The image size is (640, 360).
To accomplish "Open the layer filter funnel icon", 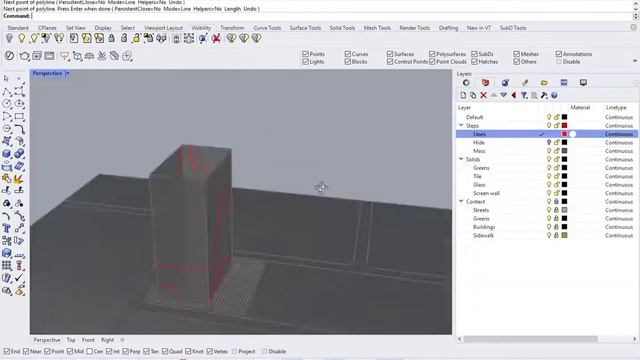I will pos(524,95).
